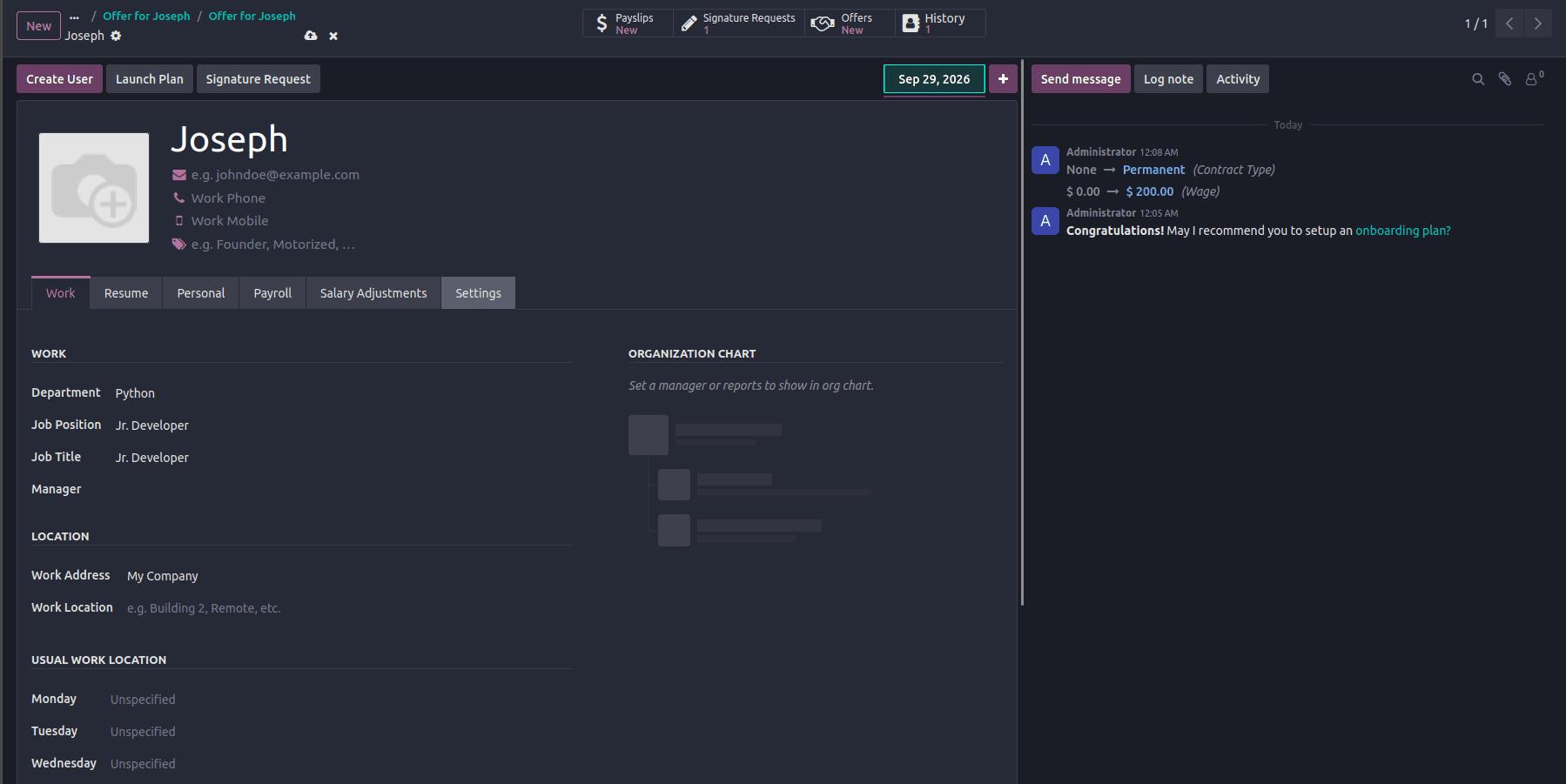
Task: Click the Send message button
Action: (x=1081, y=79)
